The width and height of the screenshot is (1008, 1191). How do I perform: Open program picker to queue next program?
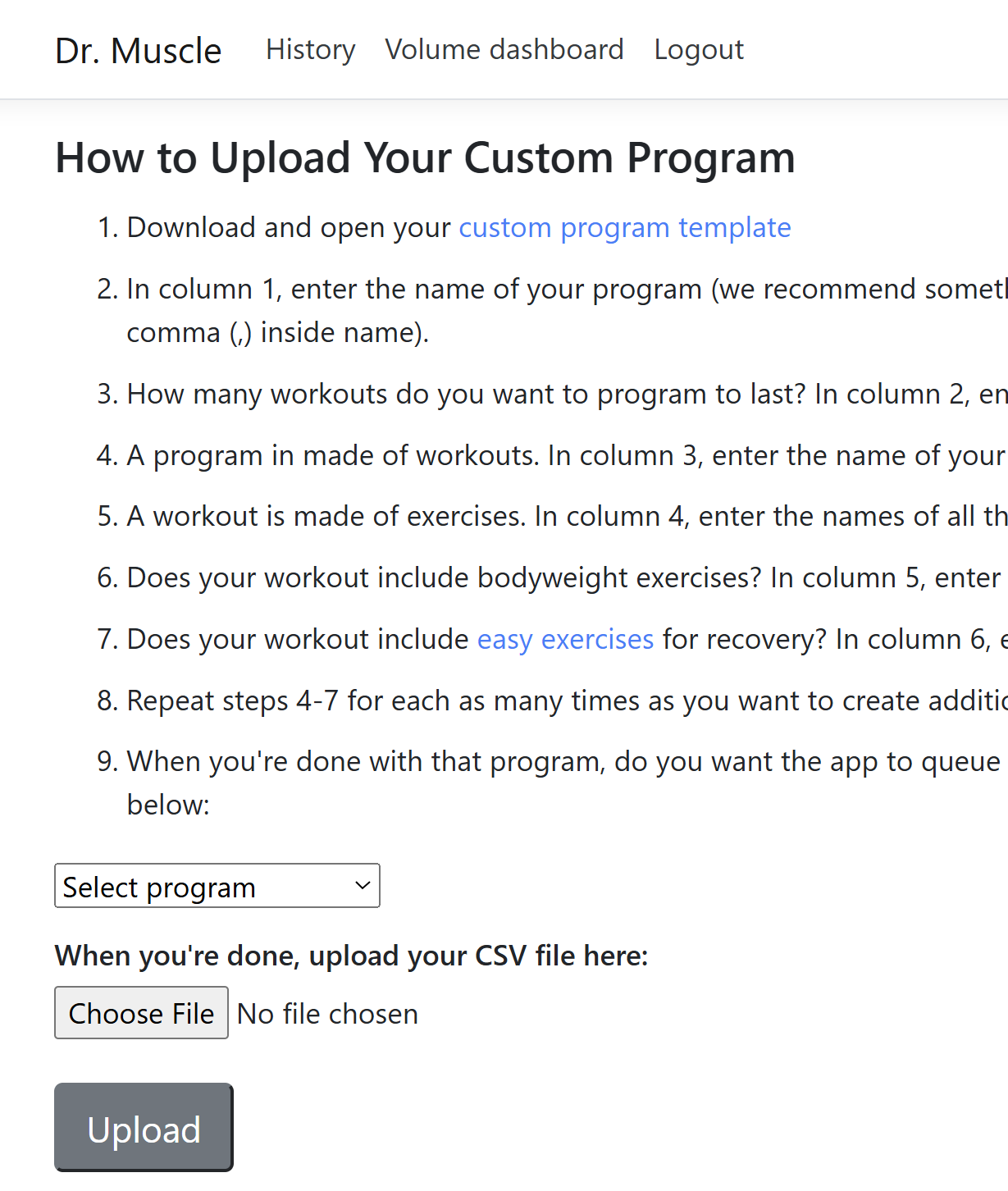tap(217, 886)
